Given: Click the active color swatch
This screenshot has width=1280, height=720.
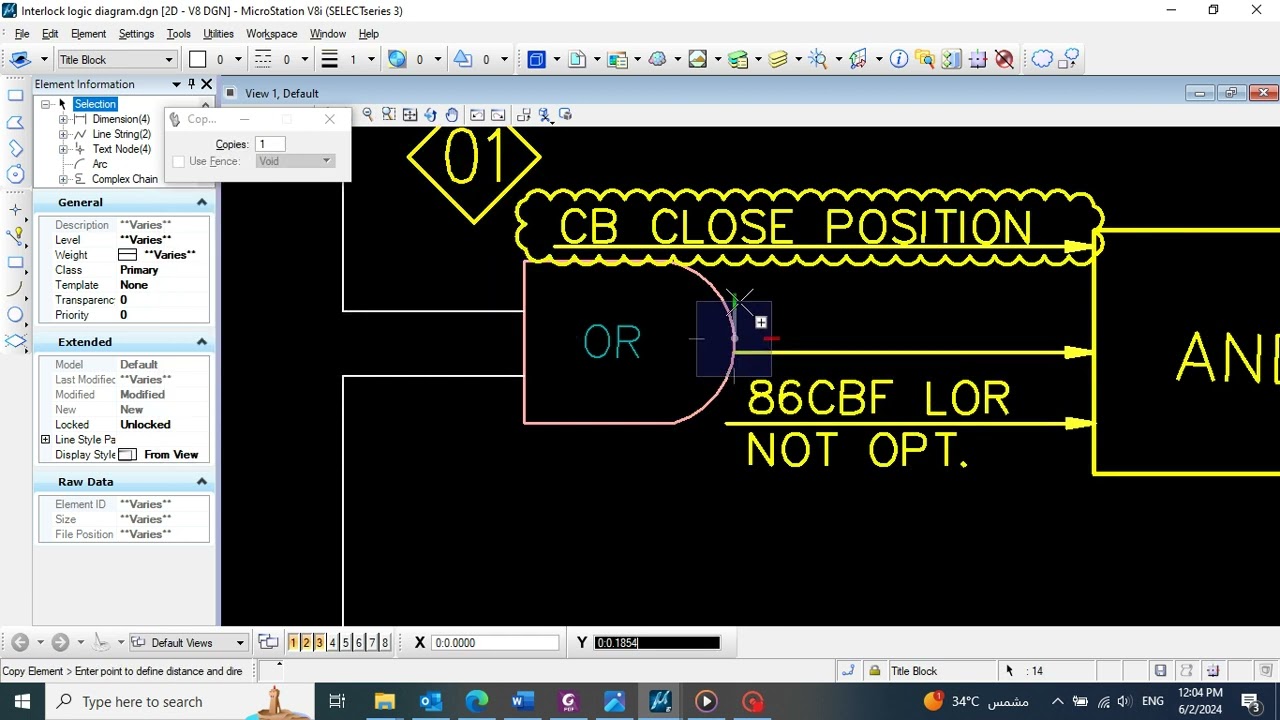Looking at the screenshot, I should click(x=198, y=60).
